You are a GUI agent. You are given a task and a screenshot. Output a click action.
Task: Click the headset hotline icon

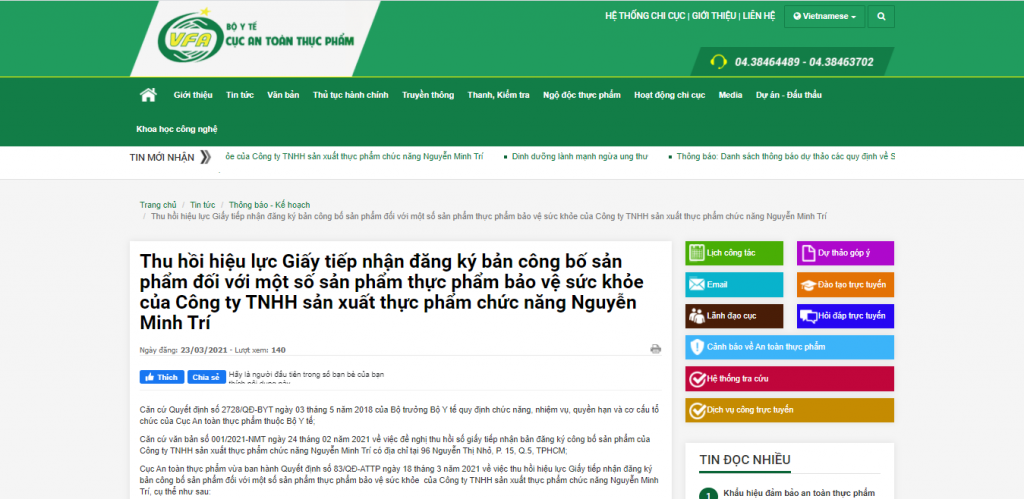point(717,62)
